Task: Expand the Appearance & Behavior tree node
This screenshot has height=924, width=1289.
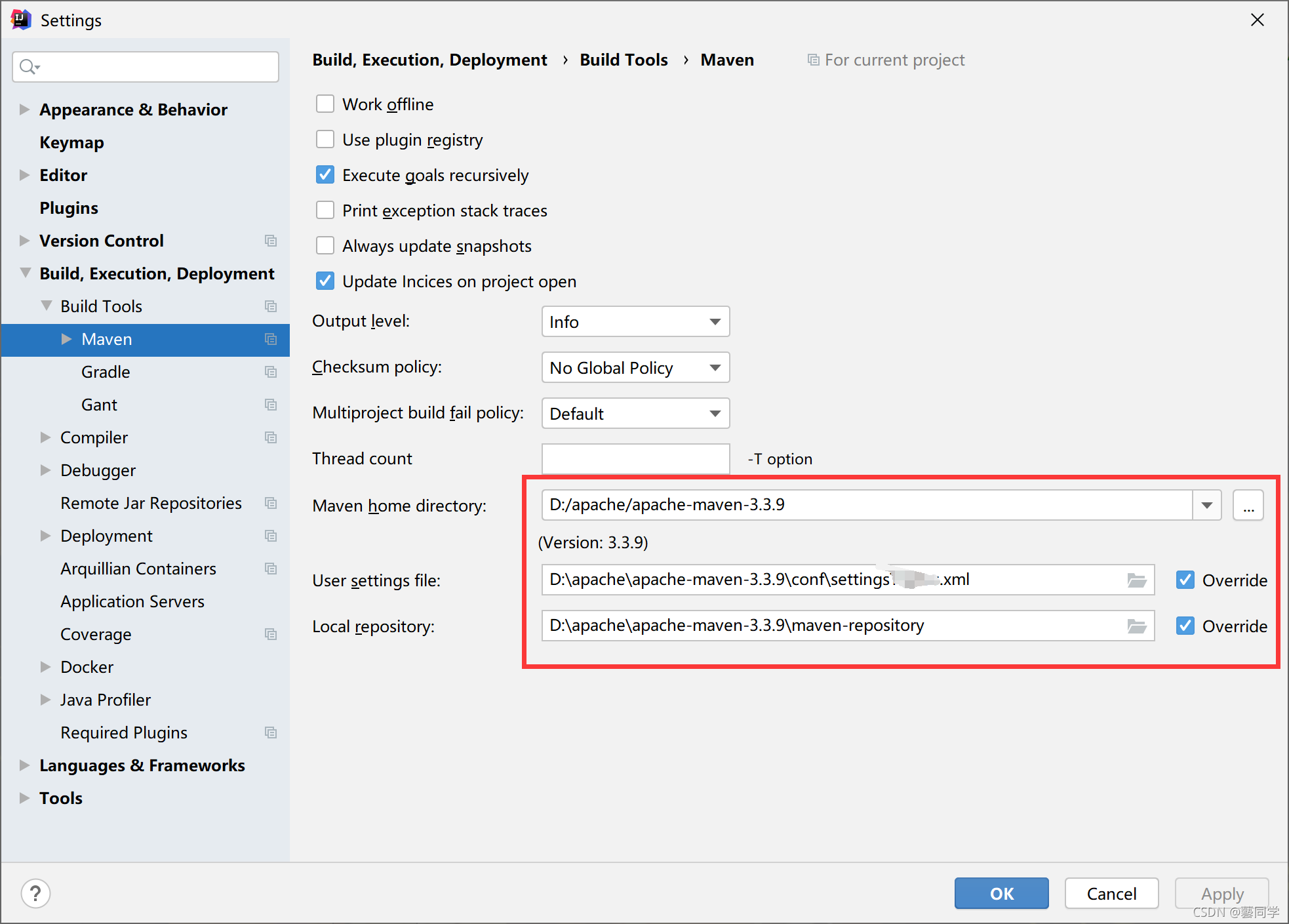Action: [x=24, y=110]
